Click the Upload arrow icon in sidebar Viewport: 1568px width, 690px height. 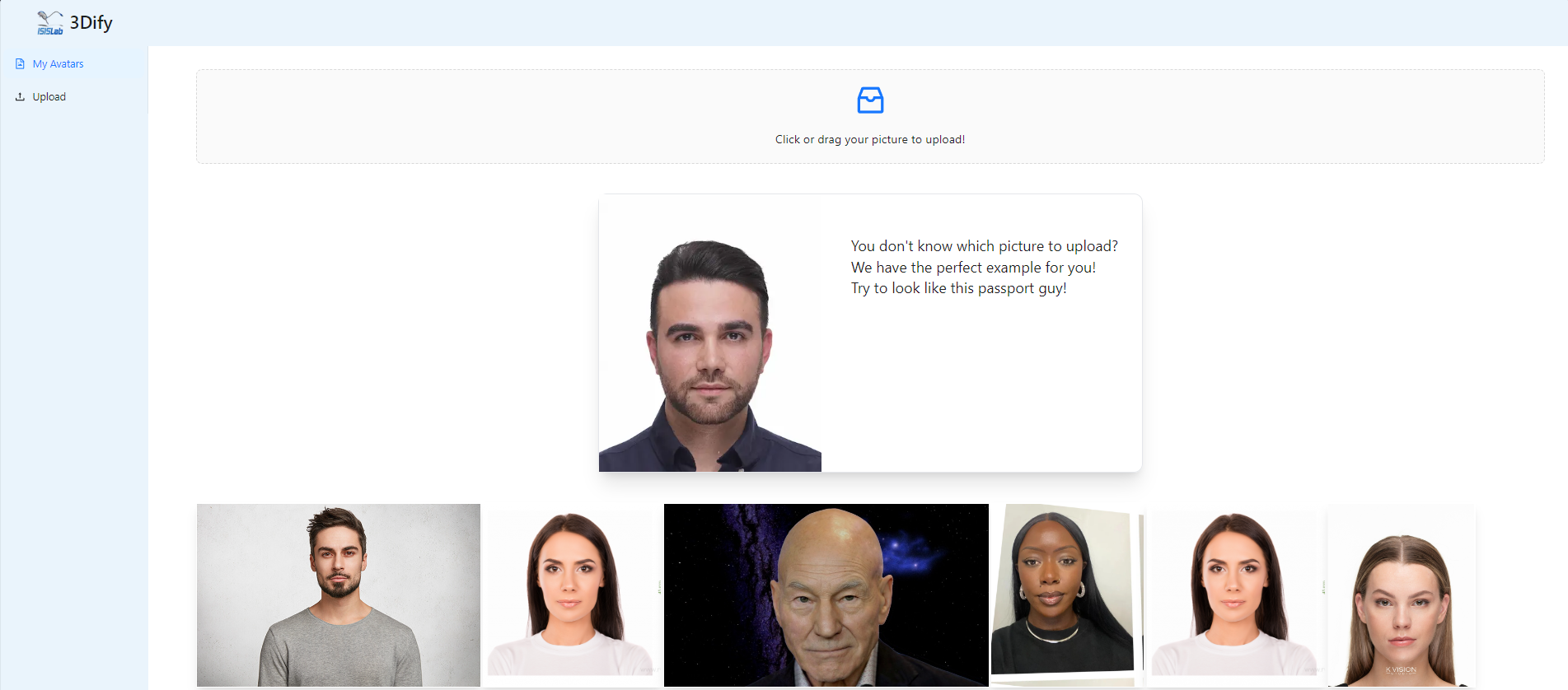[x=20, y=96]
